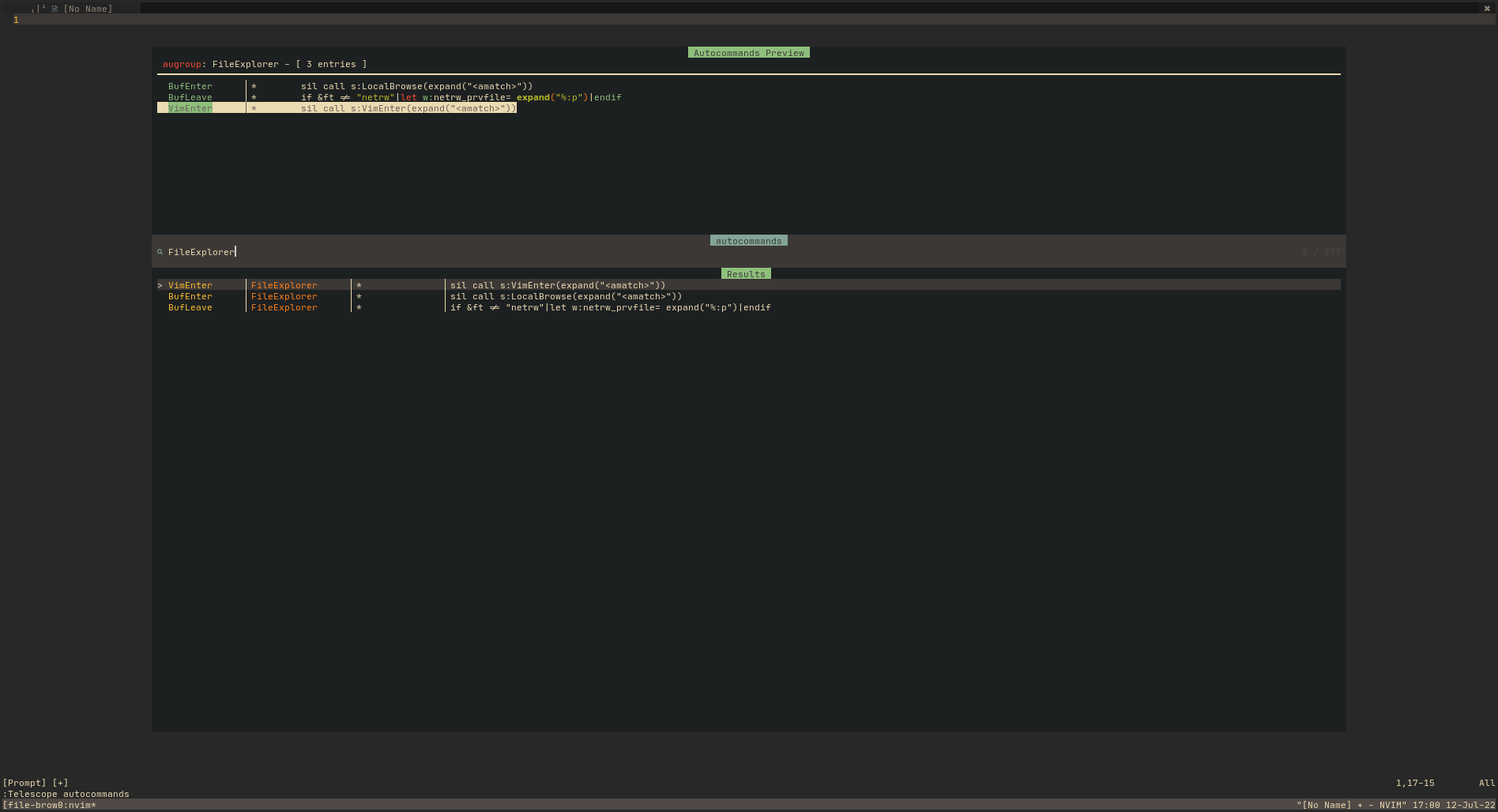
Task: Click BufLeave in the preview pane
Action: pos(190,97)
